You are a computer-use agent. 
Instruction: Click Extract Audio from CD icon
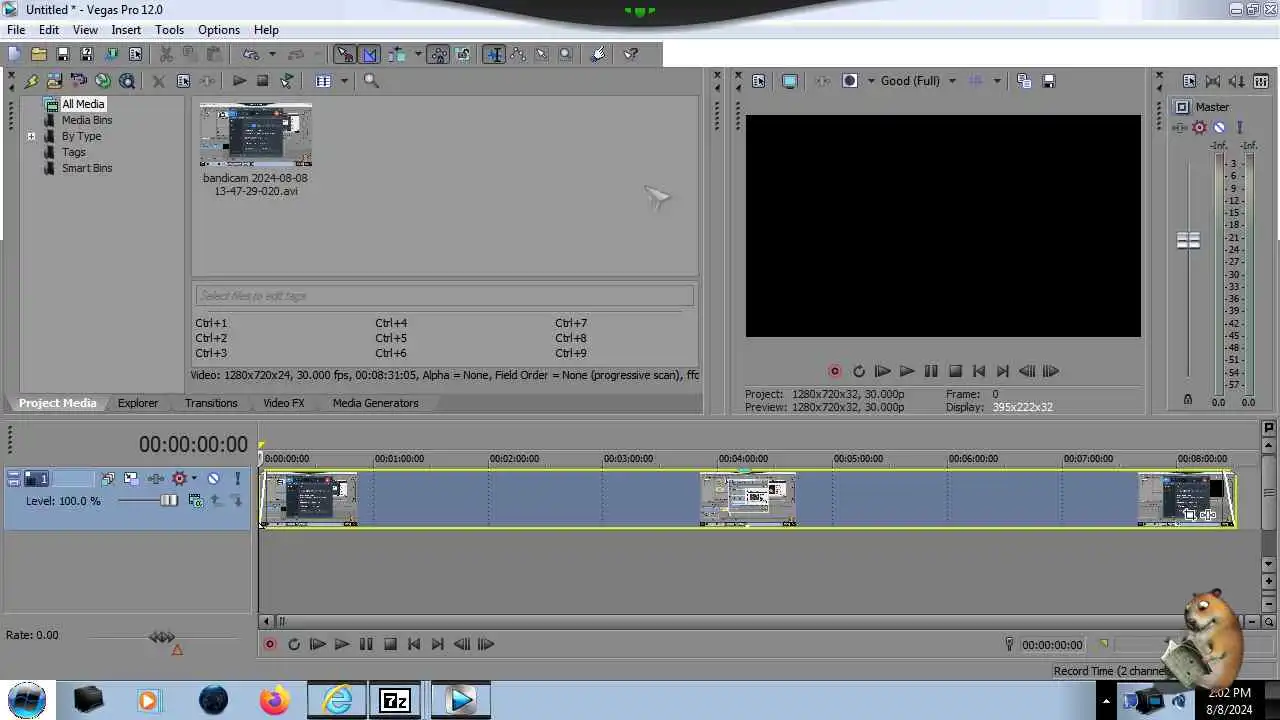click(79, 81)
